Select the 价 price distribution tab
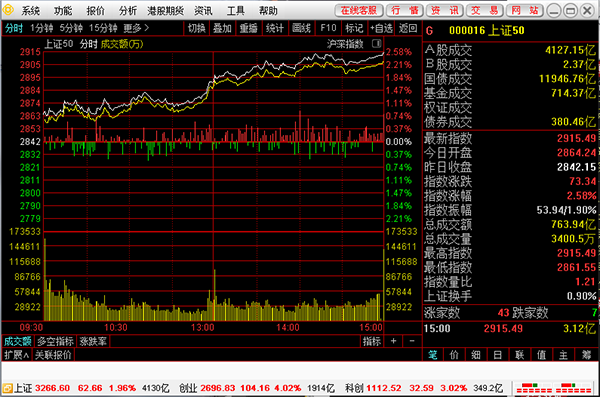600x397 pixels. [454, 355]
